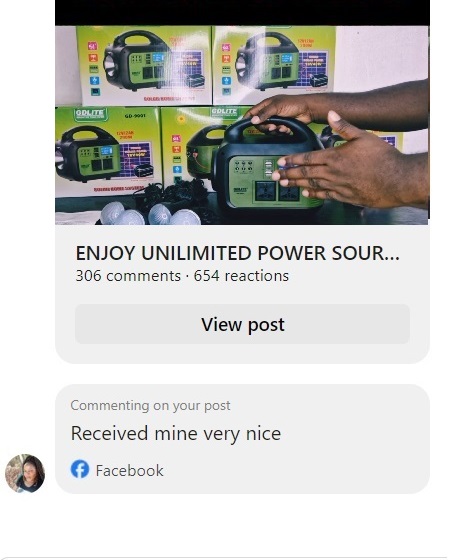
Task: Click the GD-9001 model label on the box
Action: coord(135,116)
